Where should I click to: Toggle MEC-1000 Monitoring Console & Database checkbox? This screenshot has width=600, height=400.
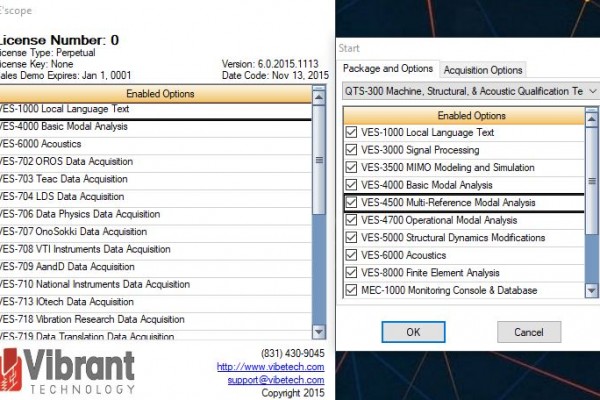tap(350, 290)
